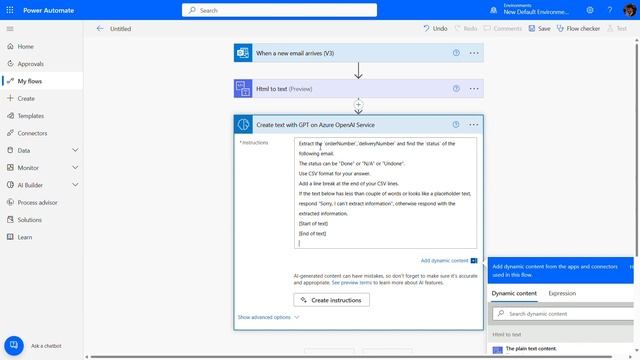The image size is (640, 360).
Task: Click the Html to text action icon
Action: tap(243, 89)
